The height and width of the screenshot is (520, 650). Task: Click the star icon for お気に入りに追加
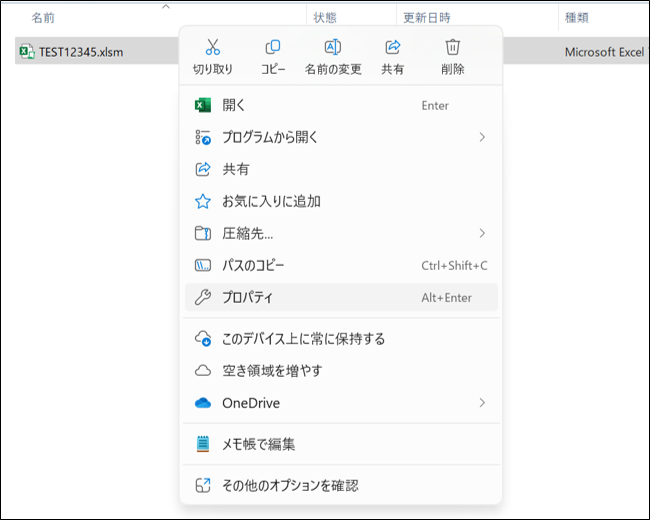pos(203,201)
